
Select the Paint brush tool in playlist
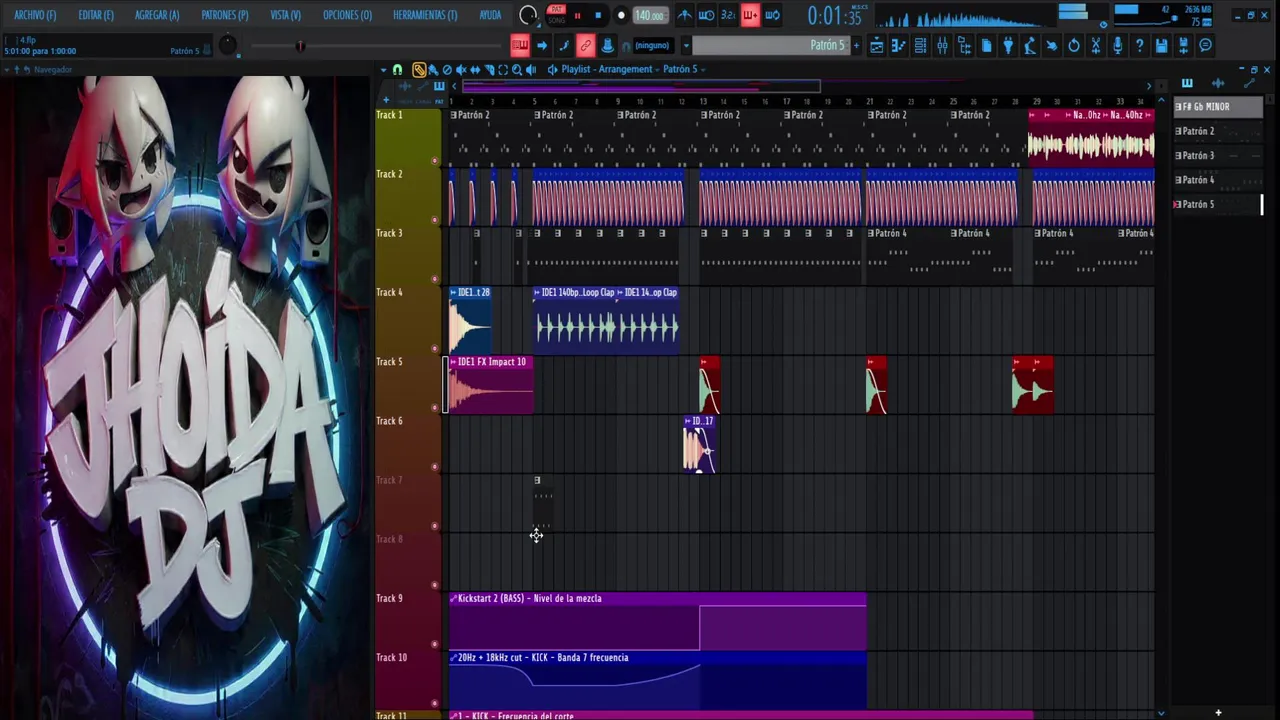(x=433, y=70)
